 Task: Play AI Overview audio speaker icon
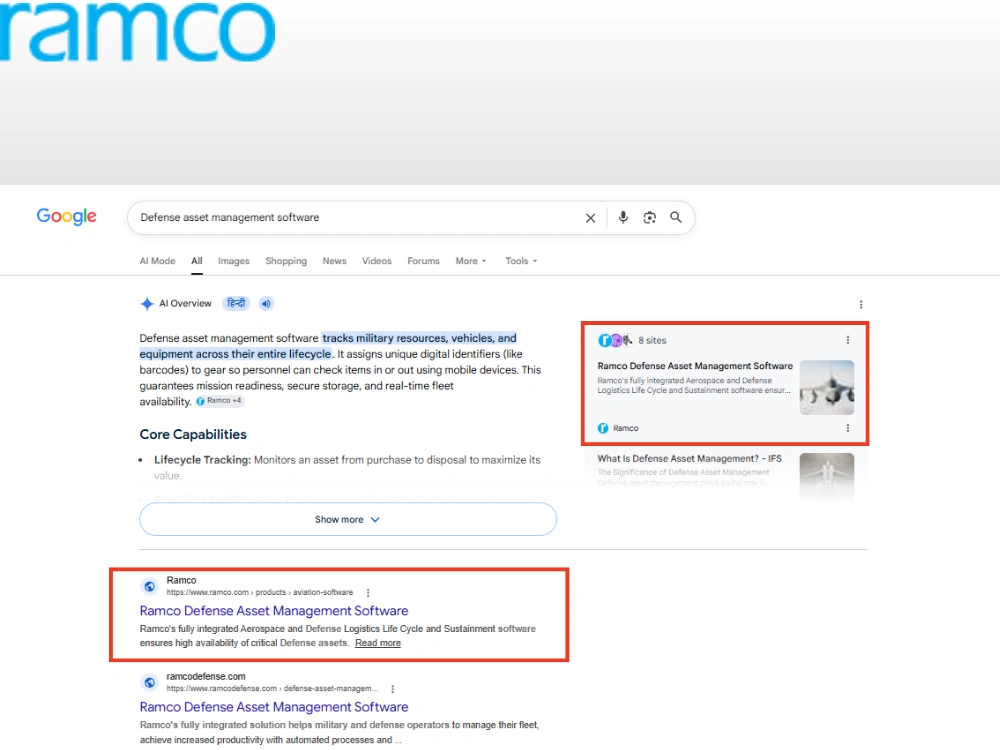(x=266, y=304)
